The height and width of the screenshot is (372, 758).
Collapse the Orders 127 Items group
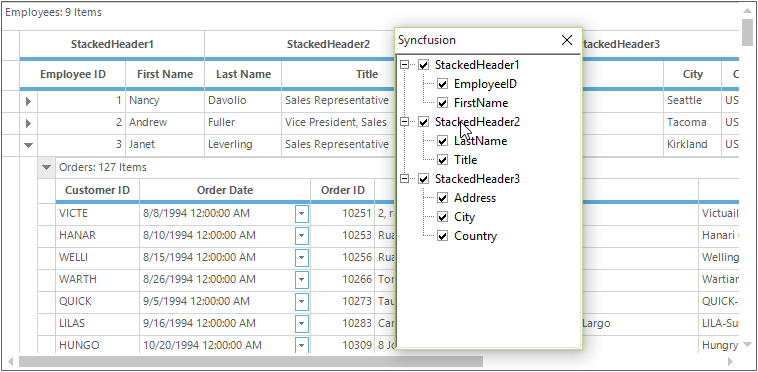click(46, 168)
